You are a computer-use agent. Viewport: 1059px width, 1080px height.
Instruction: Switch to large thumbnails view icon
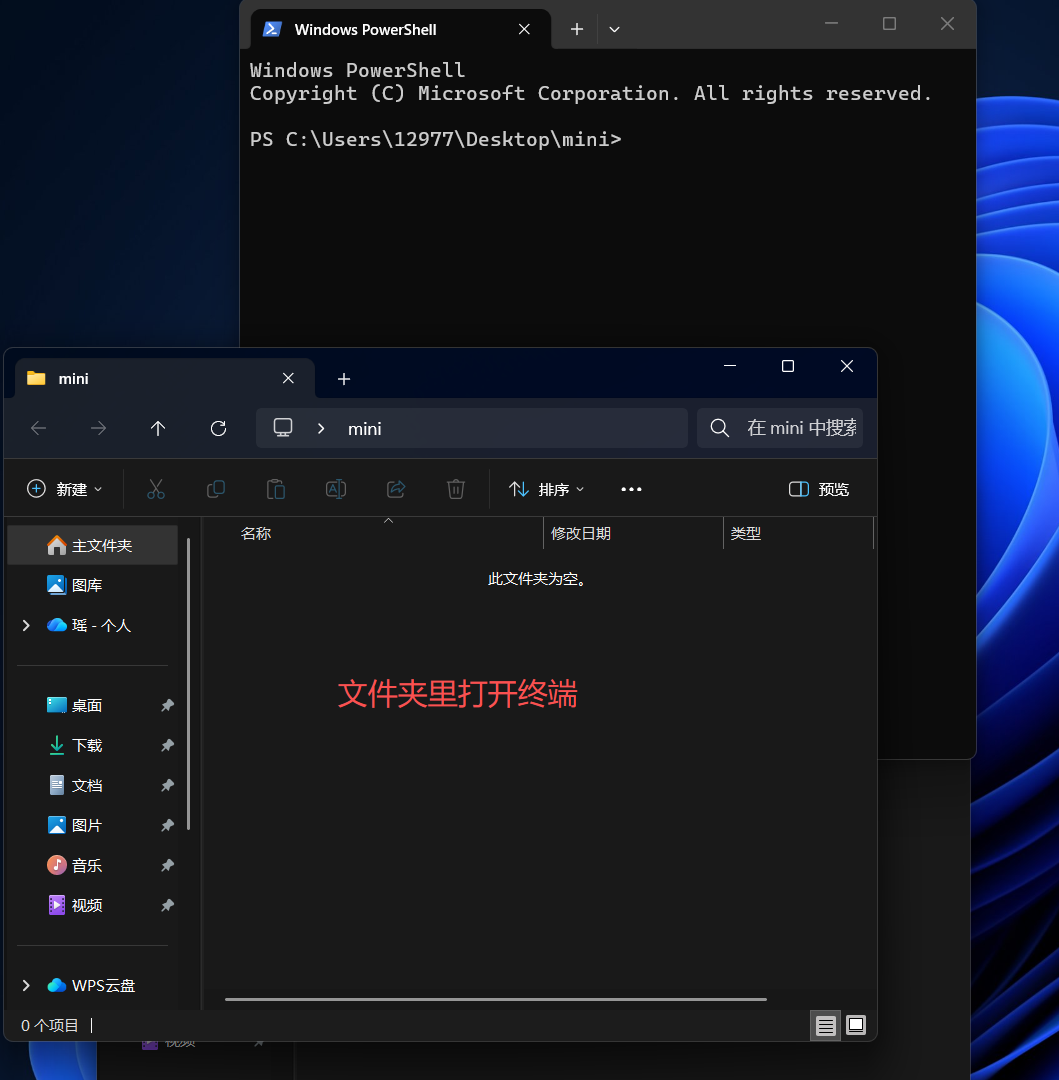(x=856, y=1026)
